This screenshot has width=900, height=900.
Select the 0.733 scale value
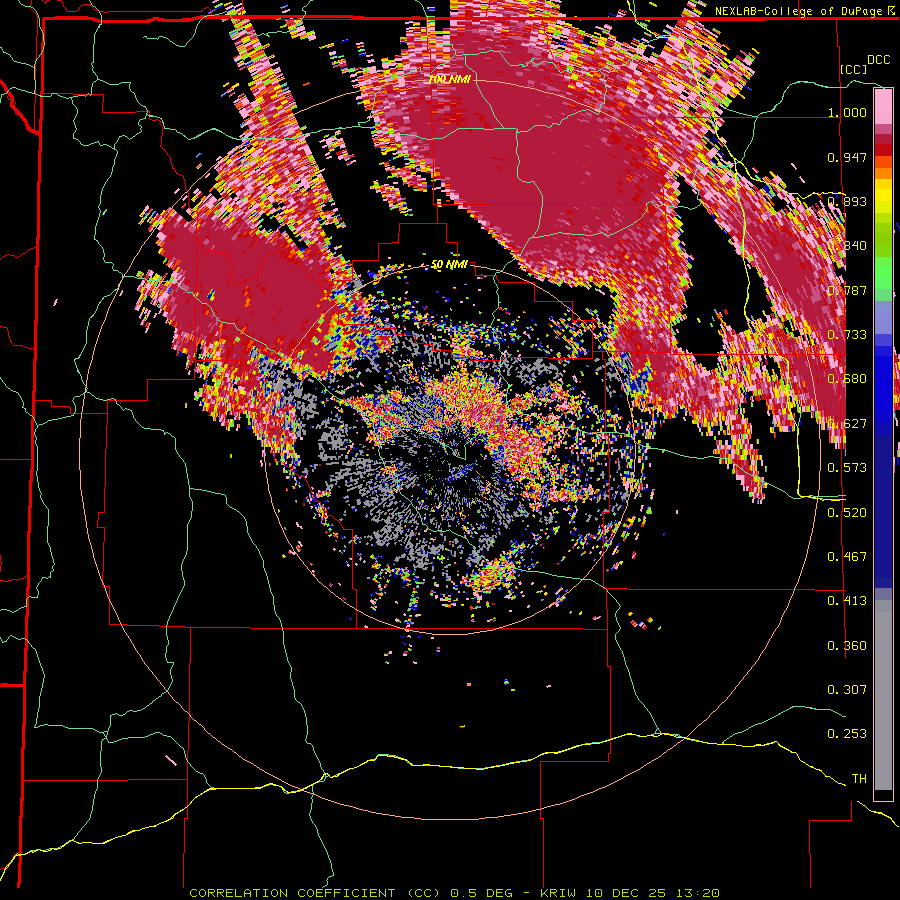pos(847,335)
